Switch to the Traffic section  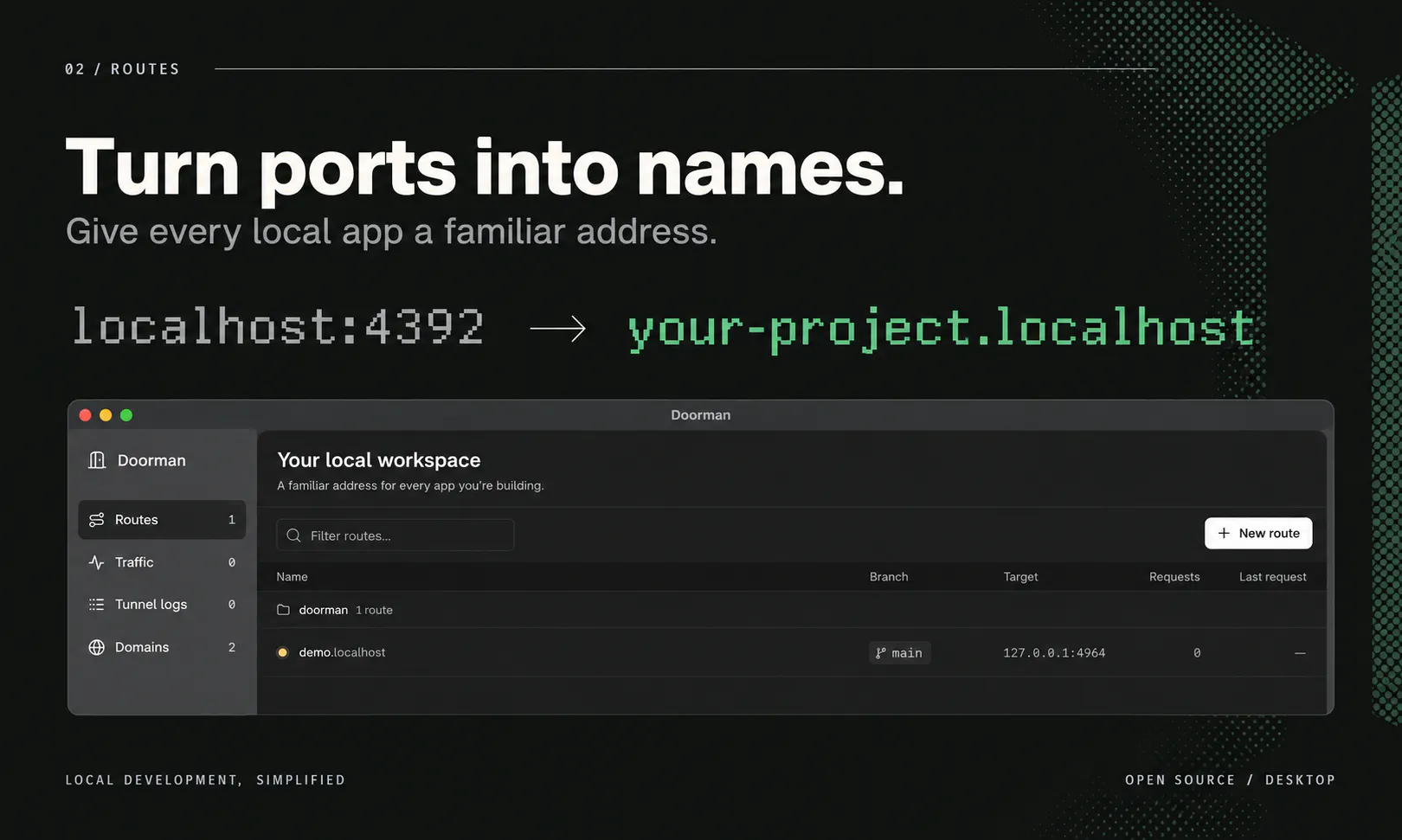click(x=162, y=562)
